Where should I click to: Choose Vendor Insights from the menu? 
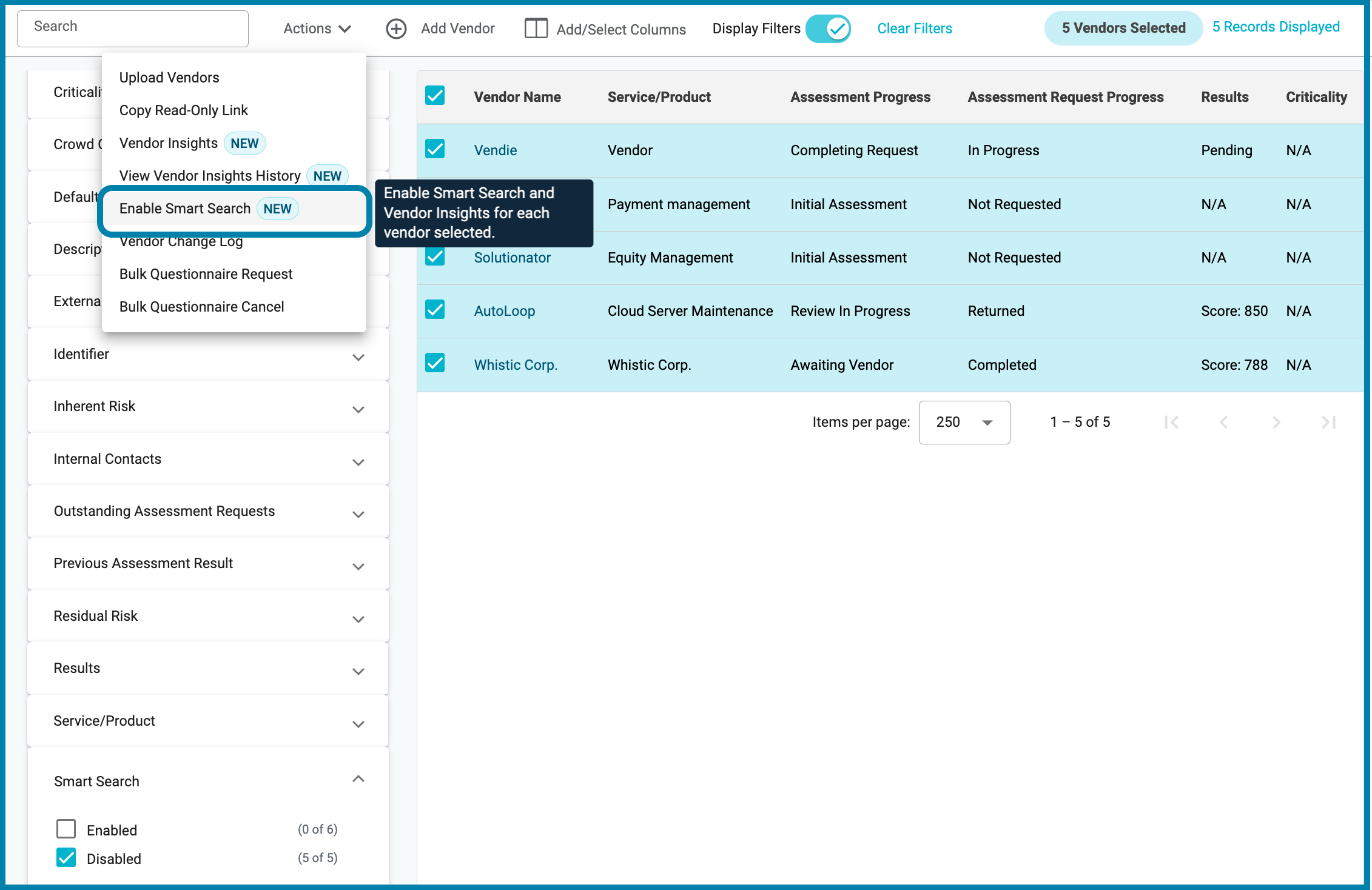pos(168,143)
